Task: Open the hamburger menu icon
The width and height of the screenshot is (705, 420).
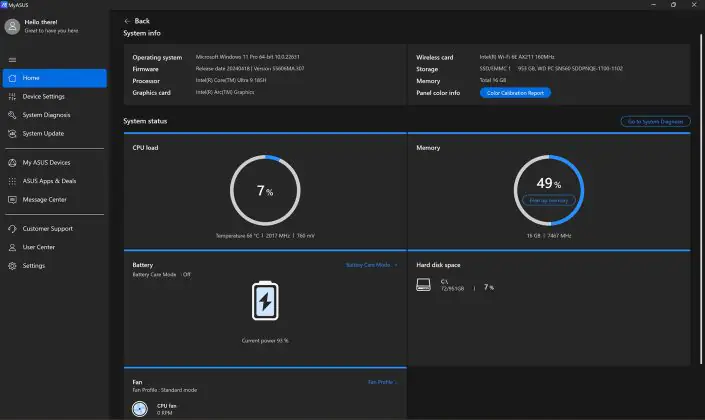Action: click(x=12, y=60)
